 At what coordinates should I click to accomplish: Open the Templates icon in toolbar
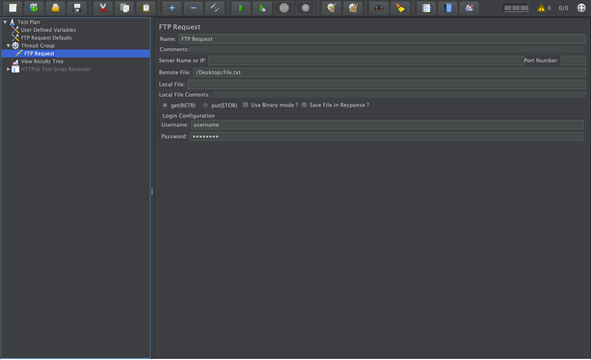coord(34,8)
